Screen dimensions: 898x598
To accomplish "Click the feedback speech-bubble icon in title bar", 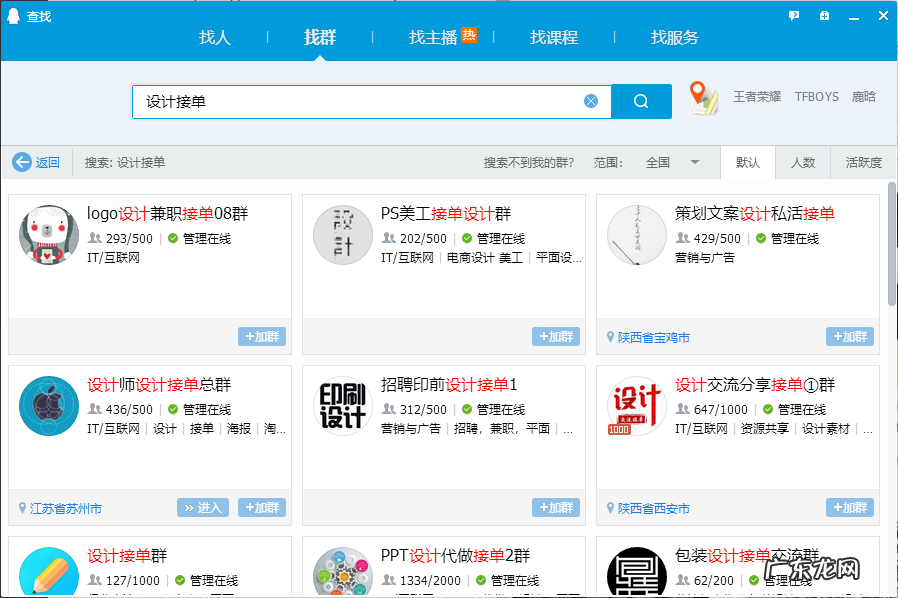I will 793,15.
